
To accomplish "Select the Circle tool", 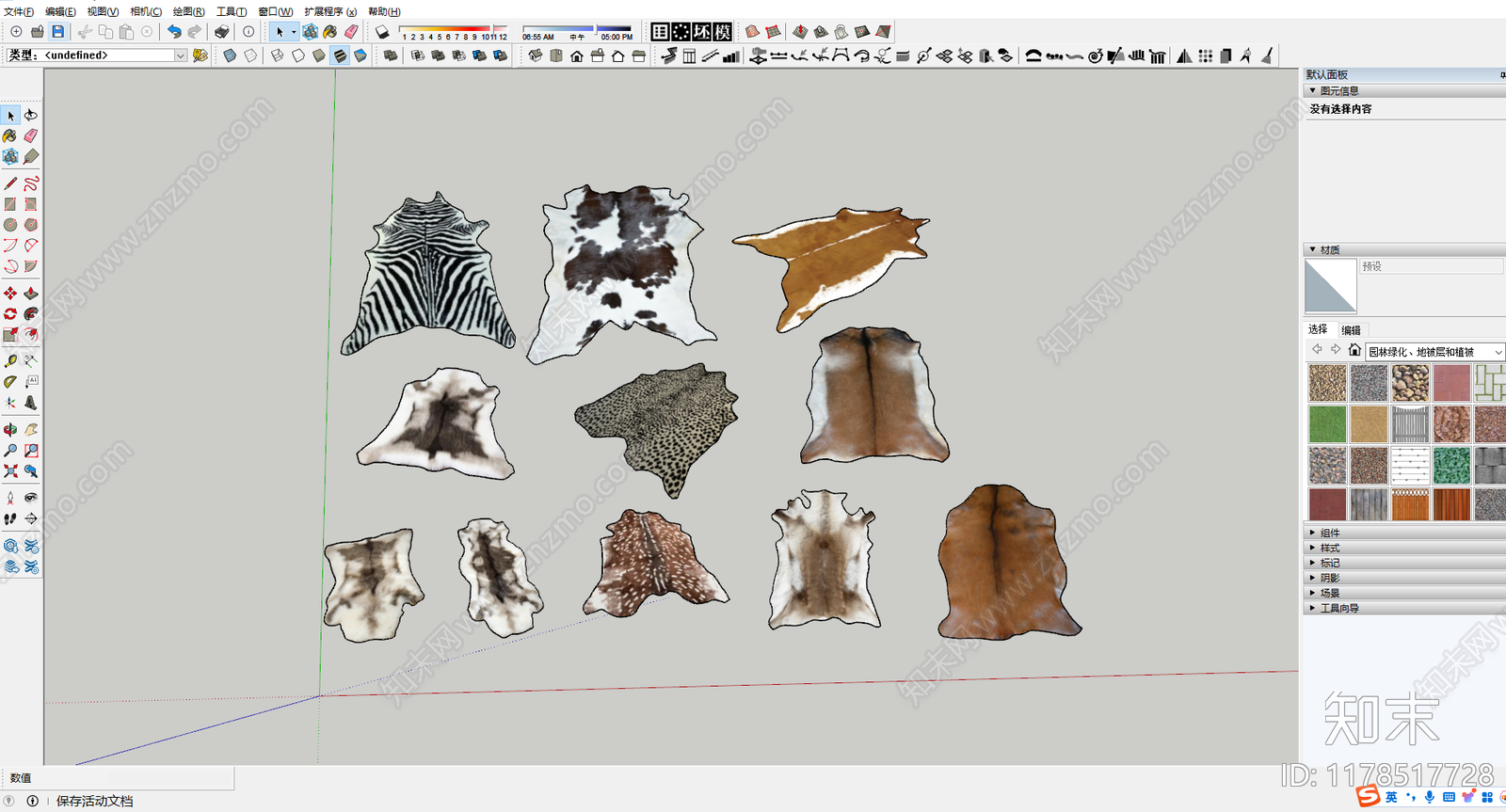I will click(10, 225).
